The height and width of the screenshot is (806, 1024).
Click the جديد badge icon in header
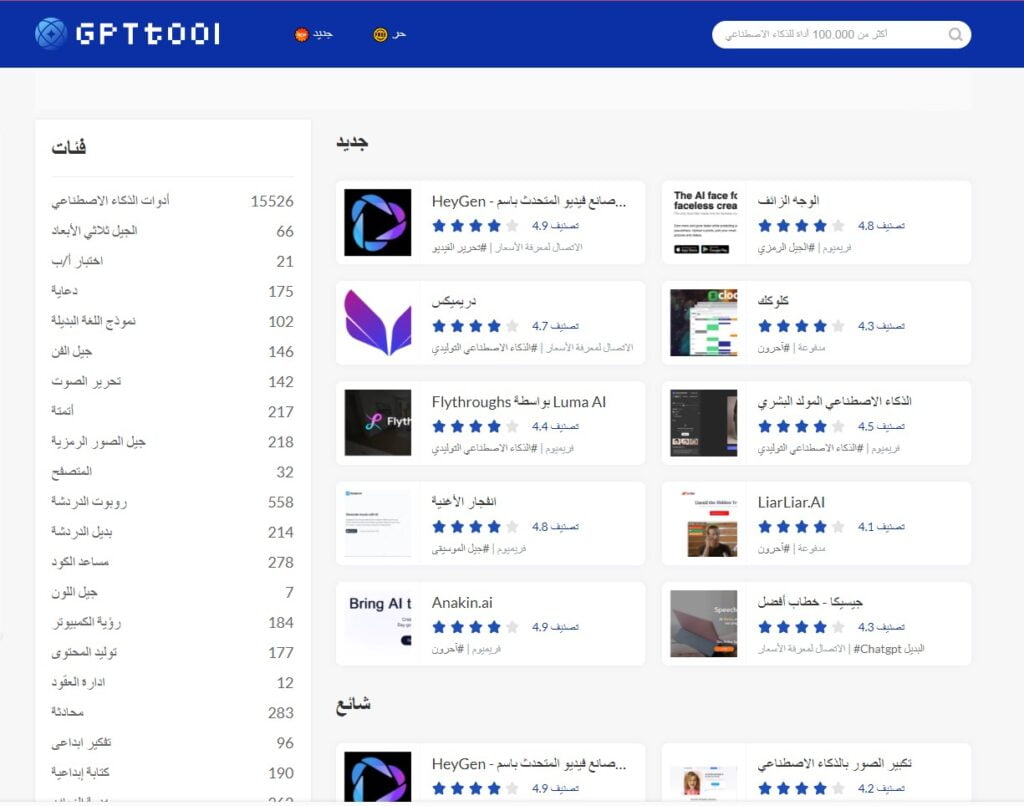click(x=301, y=35)
